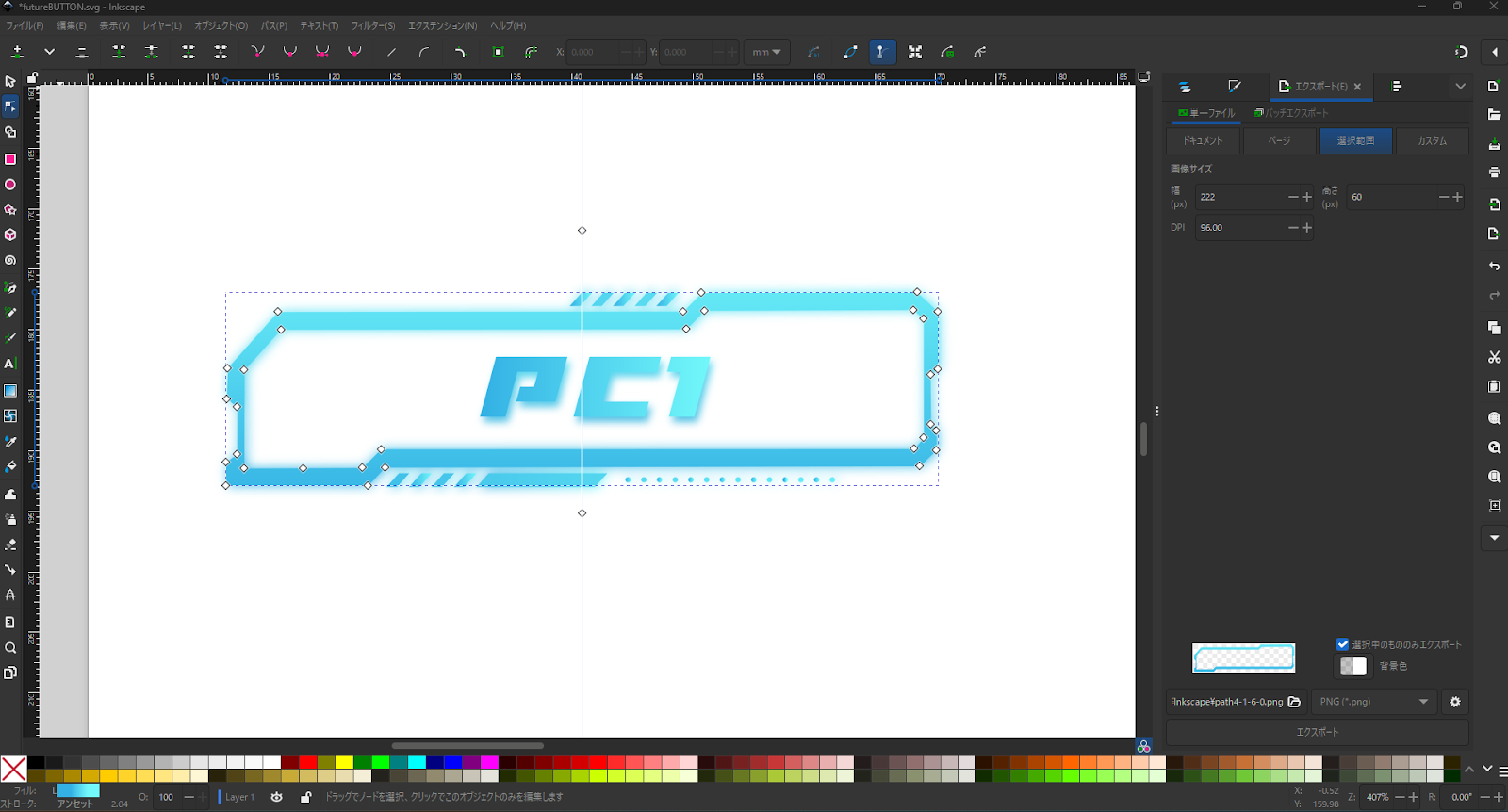Make selected nodes smooth
This screenshot has height=812, width=1508.
[290, 52]
